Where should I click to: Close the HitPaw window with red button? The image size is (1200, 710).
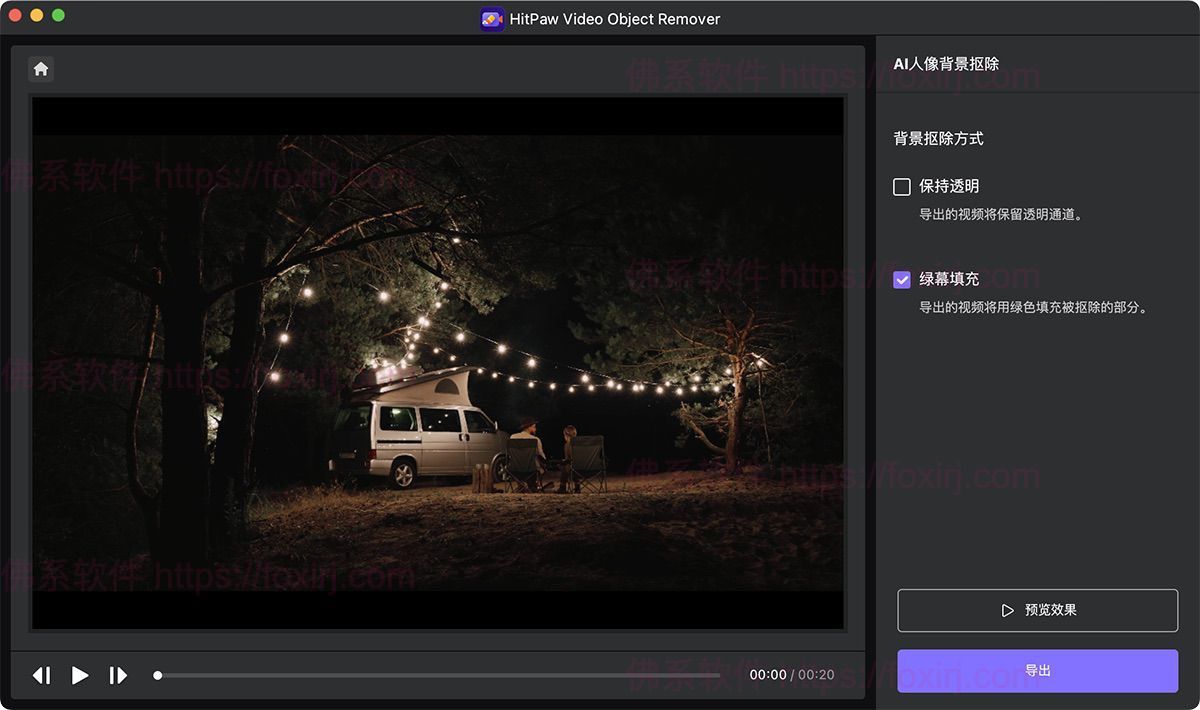[15, 16]
